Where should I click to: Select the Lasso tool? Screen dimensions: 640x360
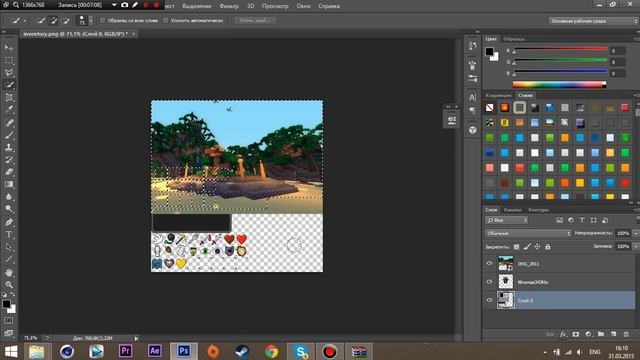coord(9,73)
